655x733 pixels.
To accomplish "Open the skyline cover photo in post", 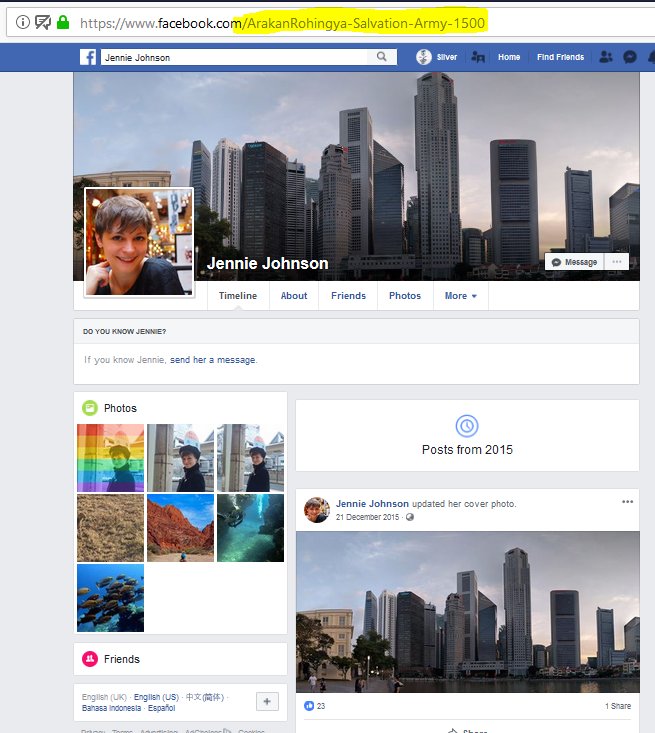I will pos(468,611).
